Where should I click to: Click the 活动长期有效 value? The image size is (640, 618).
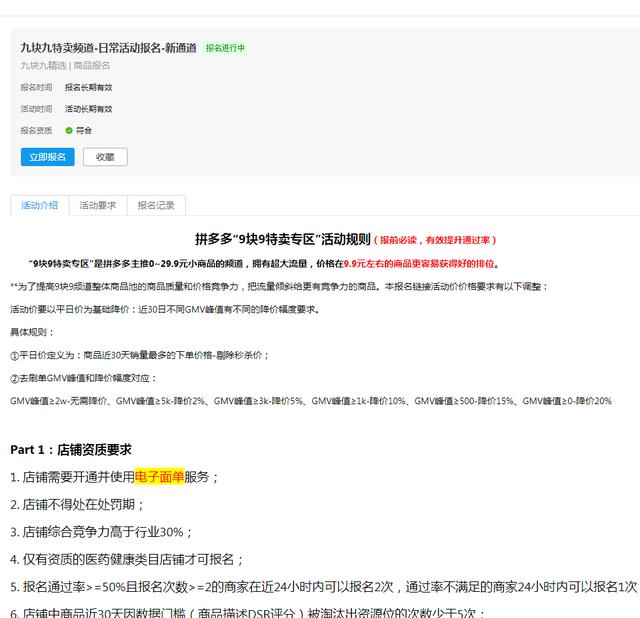[x=89, y=109]
